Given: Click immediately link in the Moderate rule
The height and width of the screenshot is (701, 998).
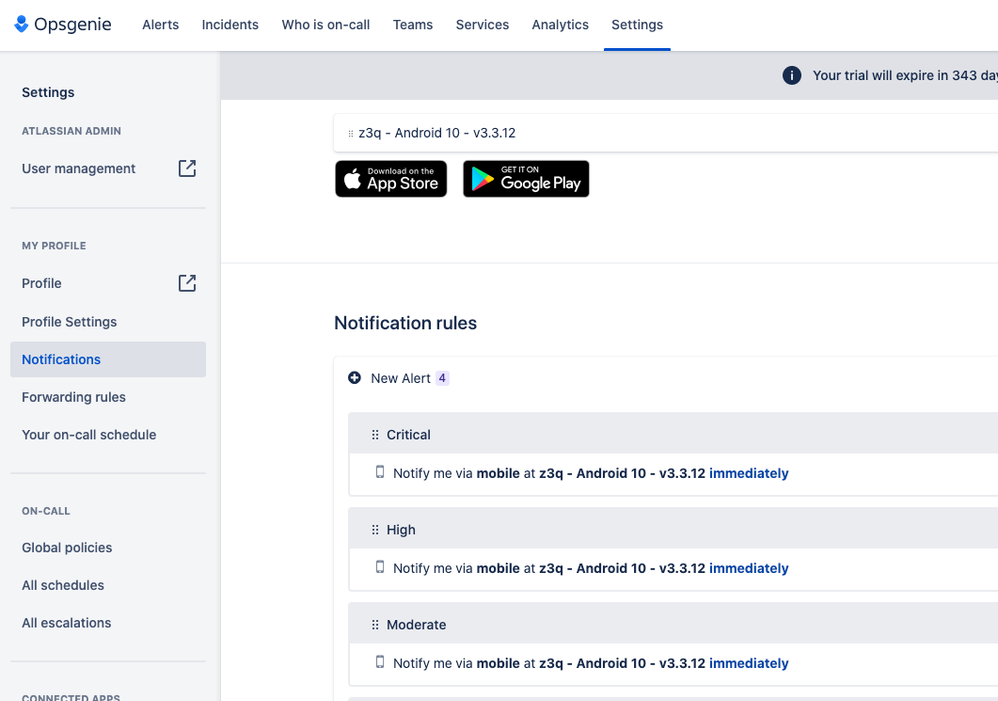Looking at the screenshot, I should click(x=748, y=663).
